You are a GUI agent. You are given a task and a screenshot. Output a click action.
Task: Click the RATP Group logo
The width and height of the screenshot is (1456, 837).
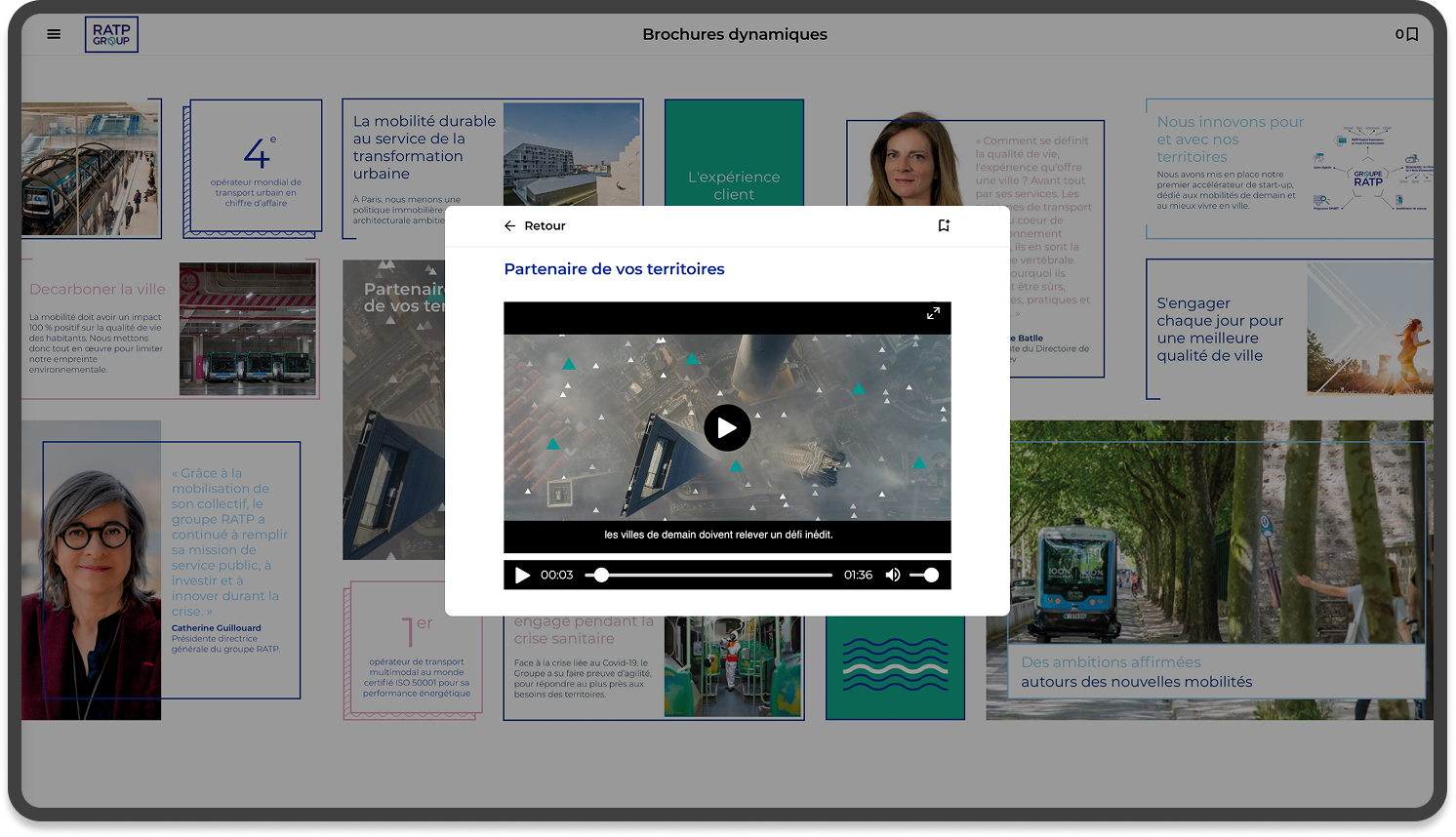click(x=111, y=34)
